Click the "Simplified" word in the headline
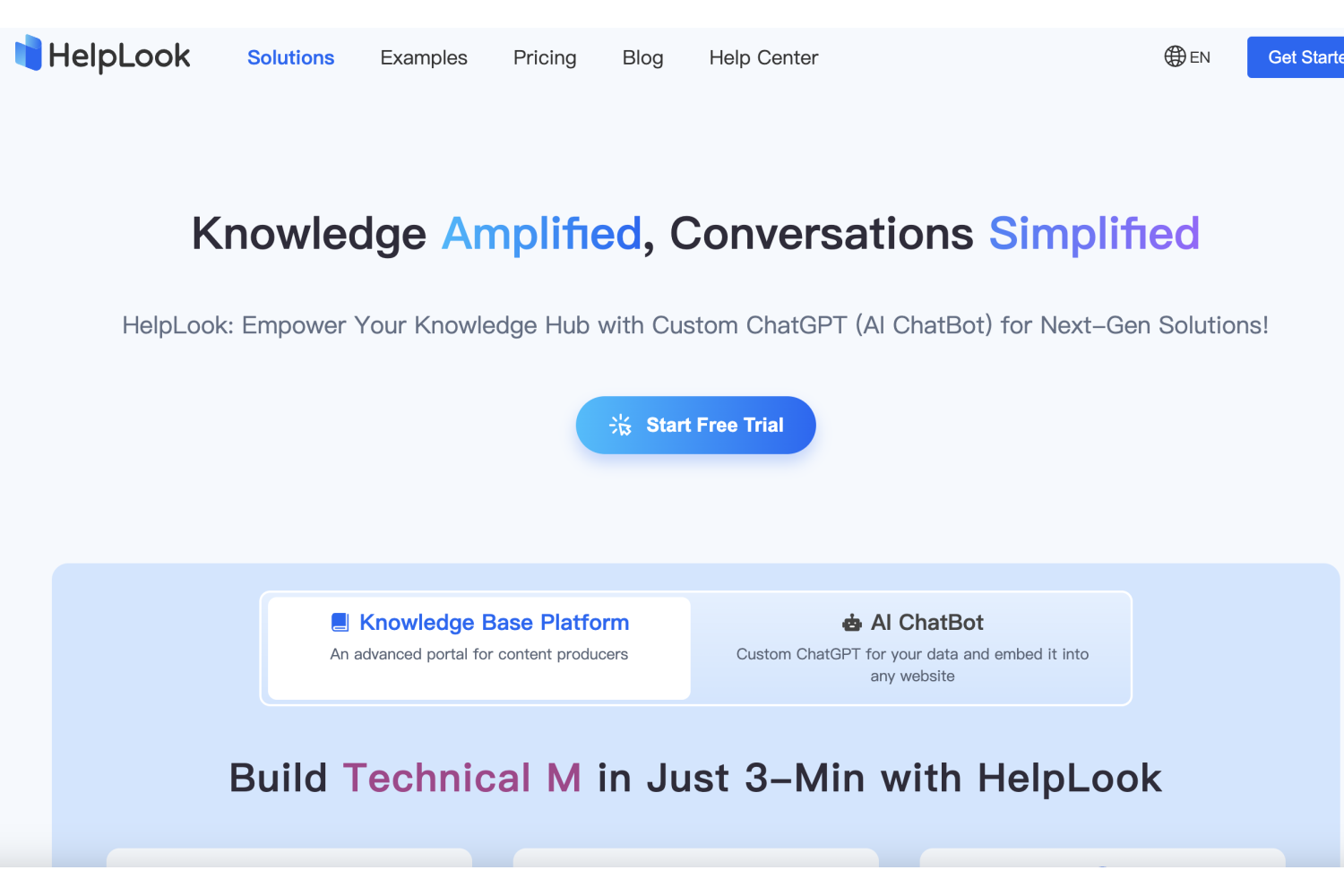1344x896 pixels. (1094, 234)
